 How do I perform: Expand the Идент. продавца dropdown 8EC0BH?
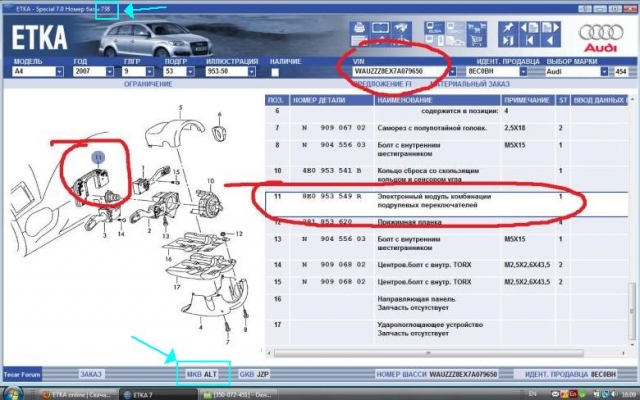pyautogui.click(x=523, y=71)
